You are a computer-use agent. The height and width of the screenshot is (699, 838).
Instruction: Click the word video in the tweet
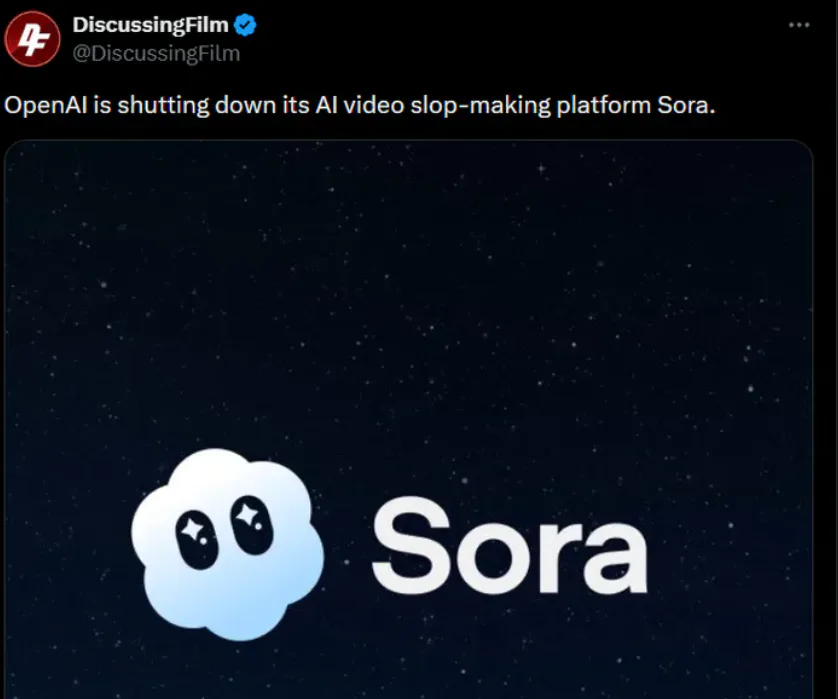(x=373, y=105)
